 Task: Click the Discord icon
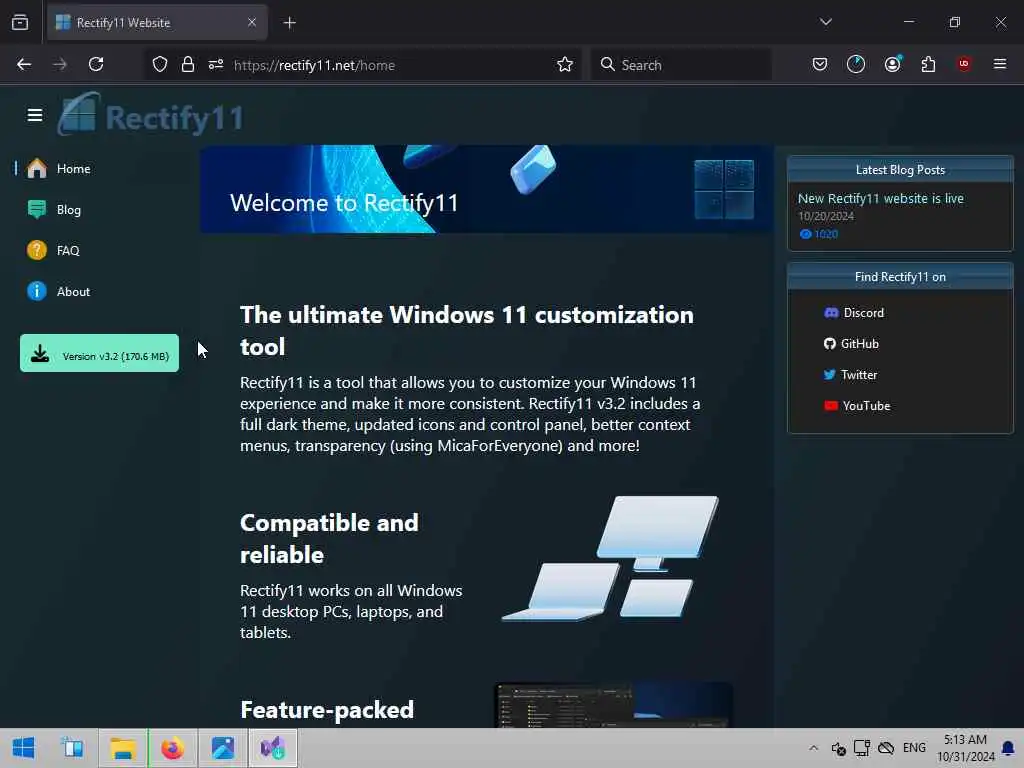tap(831, 313)
